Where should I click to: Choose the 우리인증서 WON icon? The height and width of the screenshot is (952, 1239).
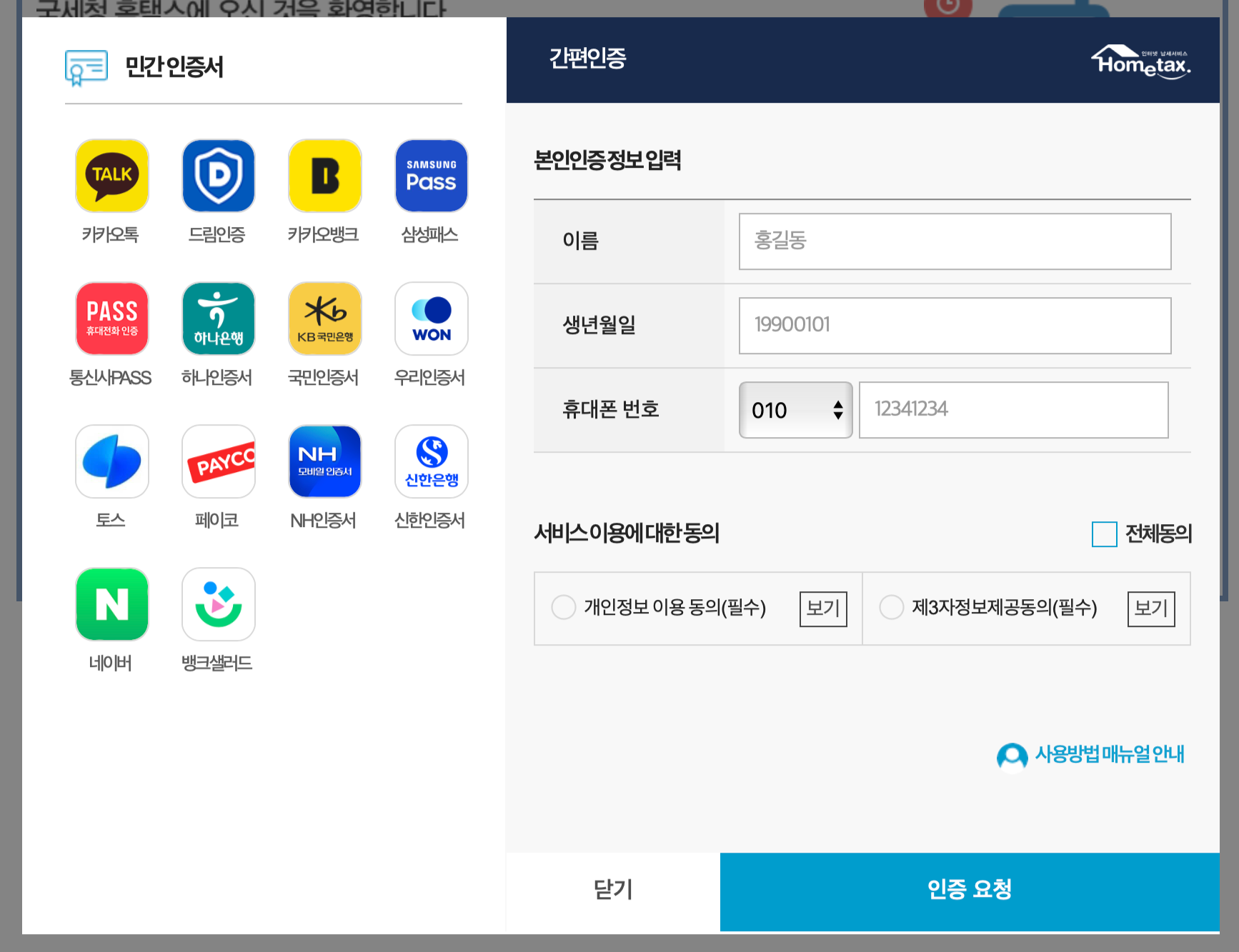coord(432,319)
